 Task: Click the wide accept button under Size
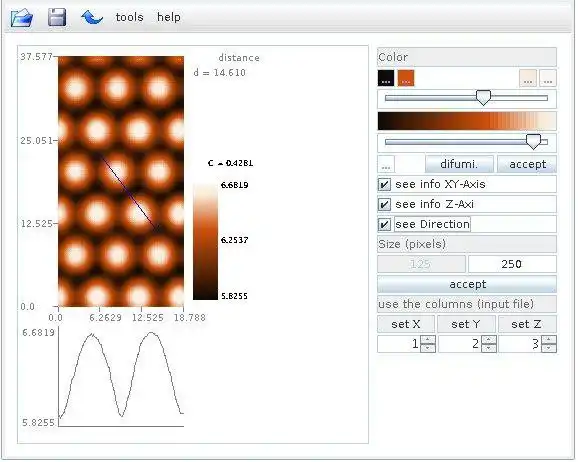click(467, 284)
